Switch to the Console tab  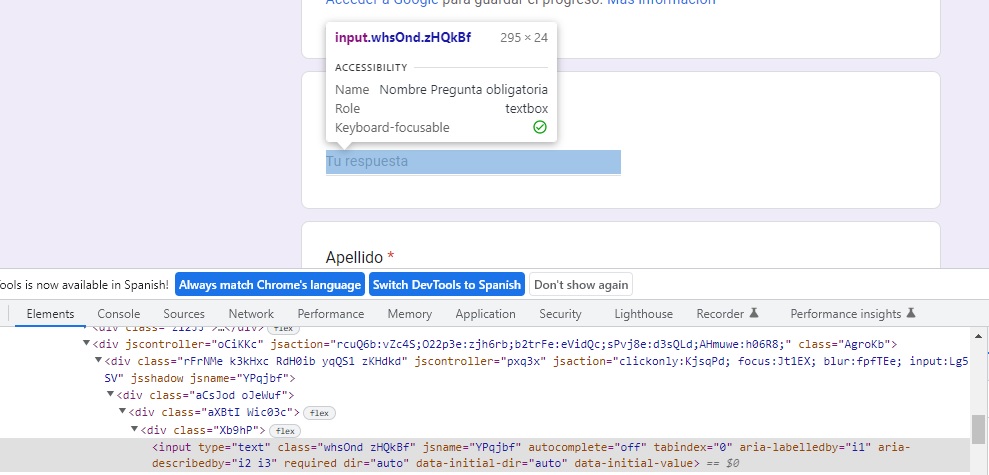pos(118,314)
